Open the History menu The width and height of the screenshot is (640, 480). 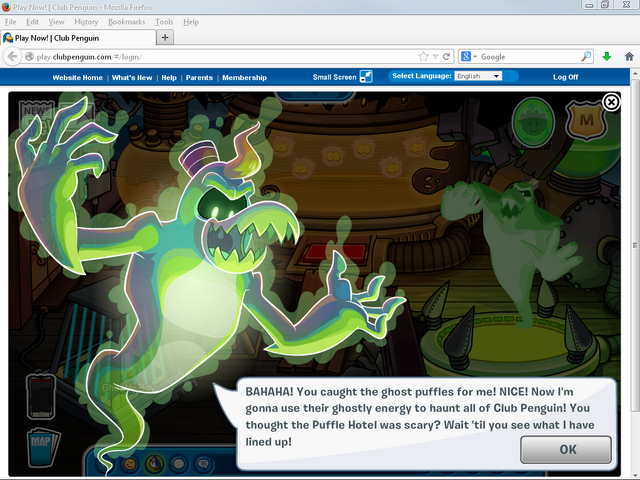(86, 22)
